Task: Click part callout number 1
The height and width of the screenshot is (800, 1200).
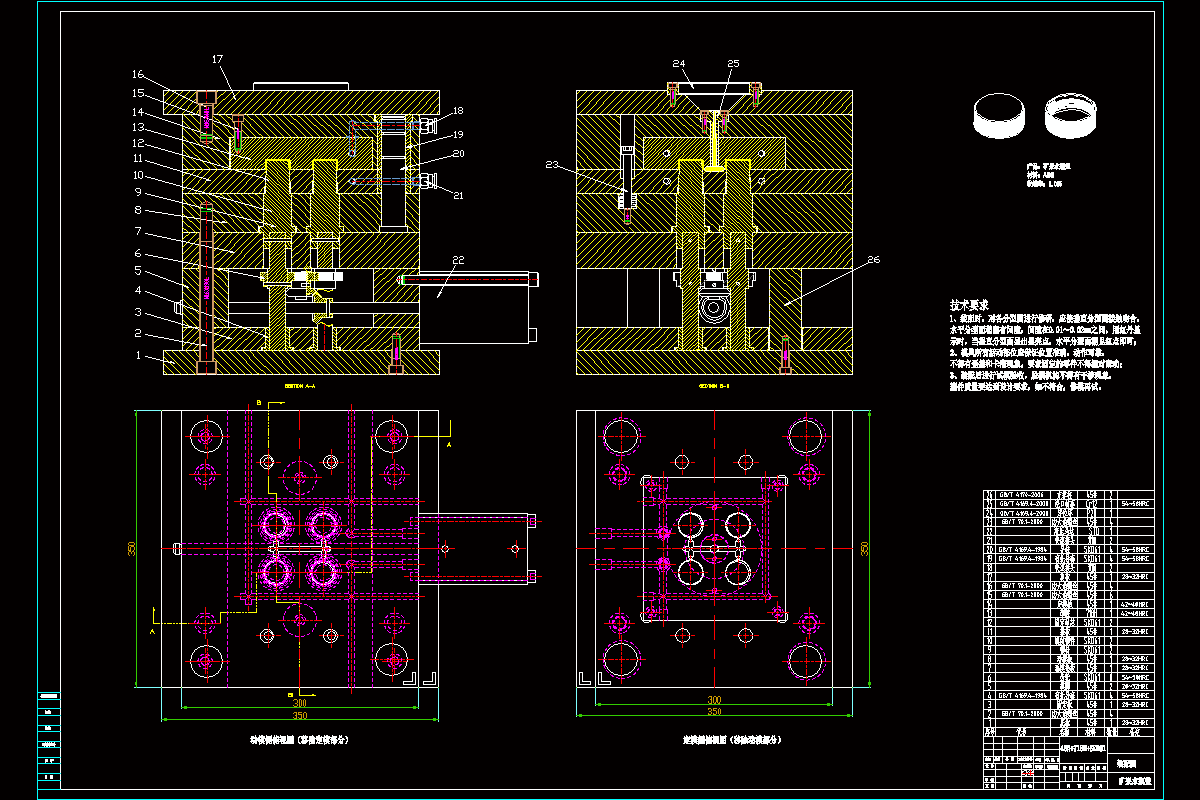Action: (139, 355)
